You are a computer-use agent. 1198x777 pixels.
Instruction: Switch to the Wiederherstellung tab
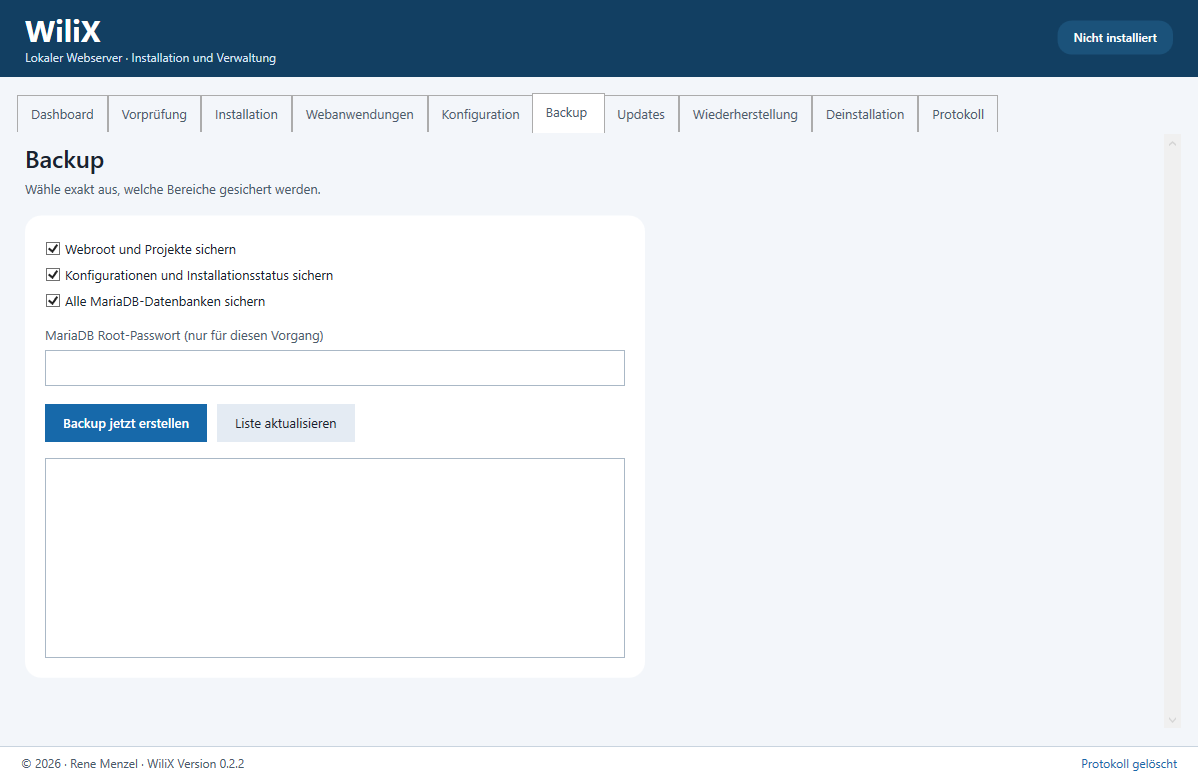[x=745, y=114]
